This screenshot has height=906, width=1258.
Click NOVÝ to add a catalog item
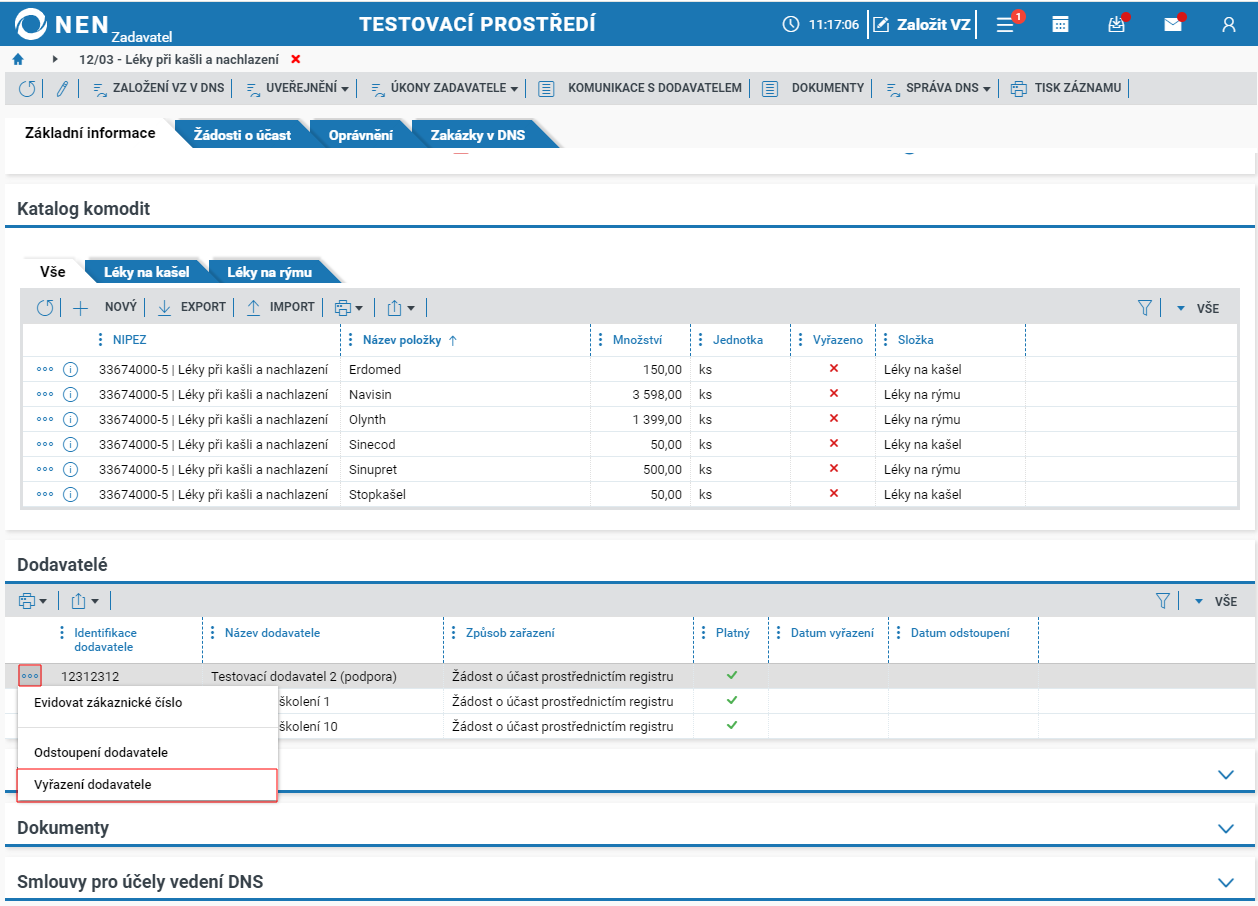(x=105, y=307)
